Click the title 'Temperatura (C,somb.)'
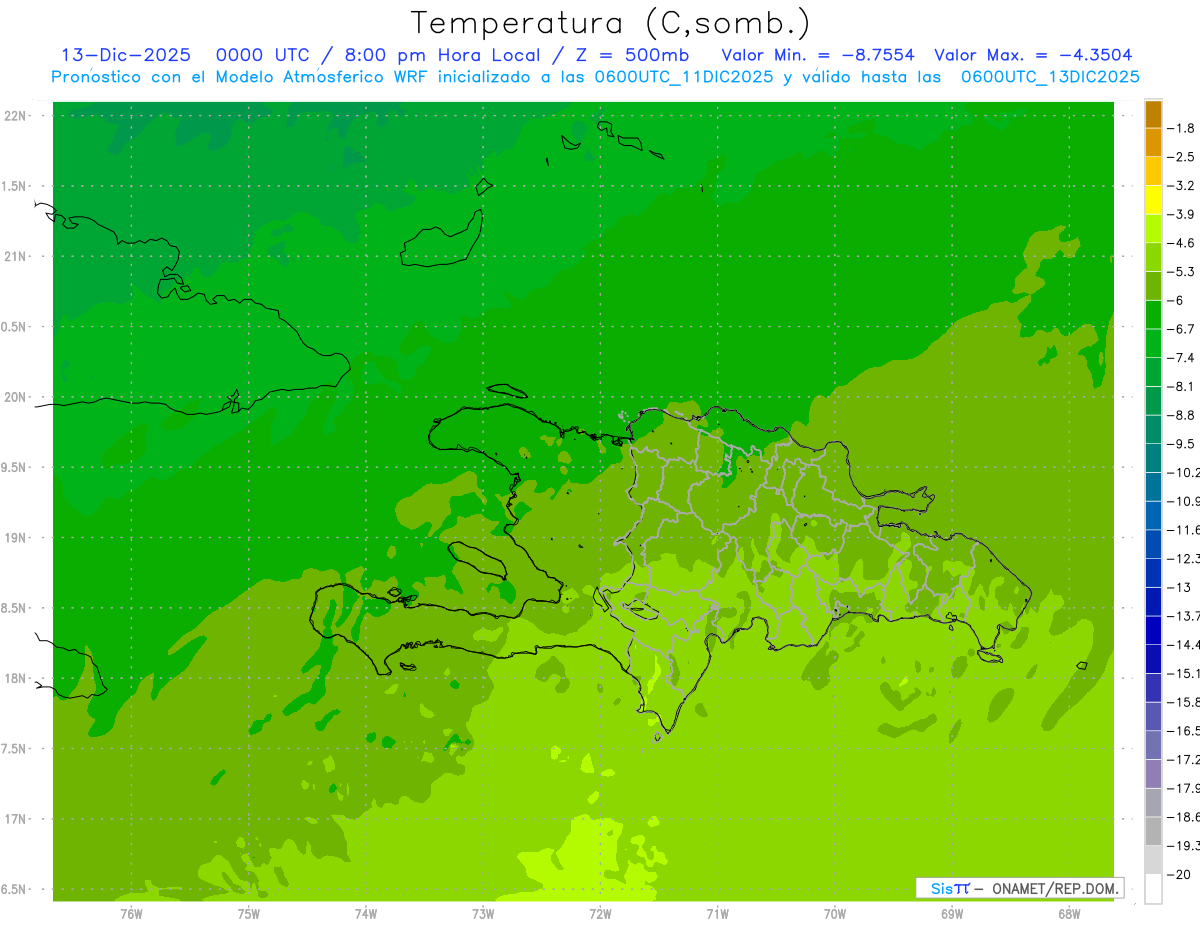This screenshot has width=1200, height=927. click(x=611, y=23)
